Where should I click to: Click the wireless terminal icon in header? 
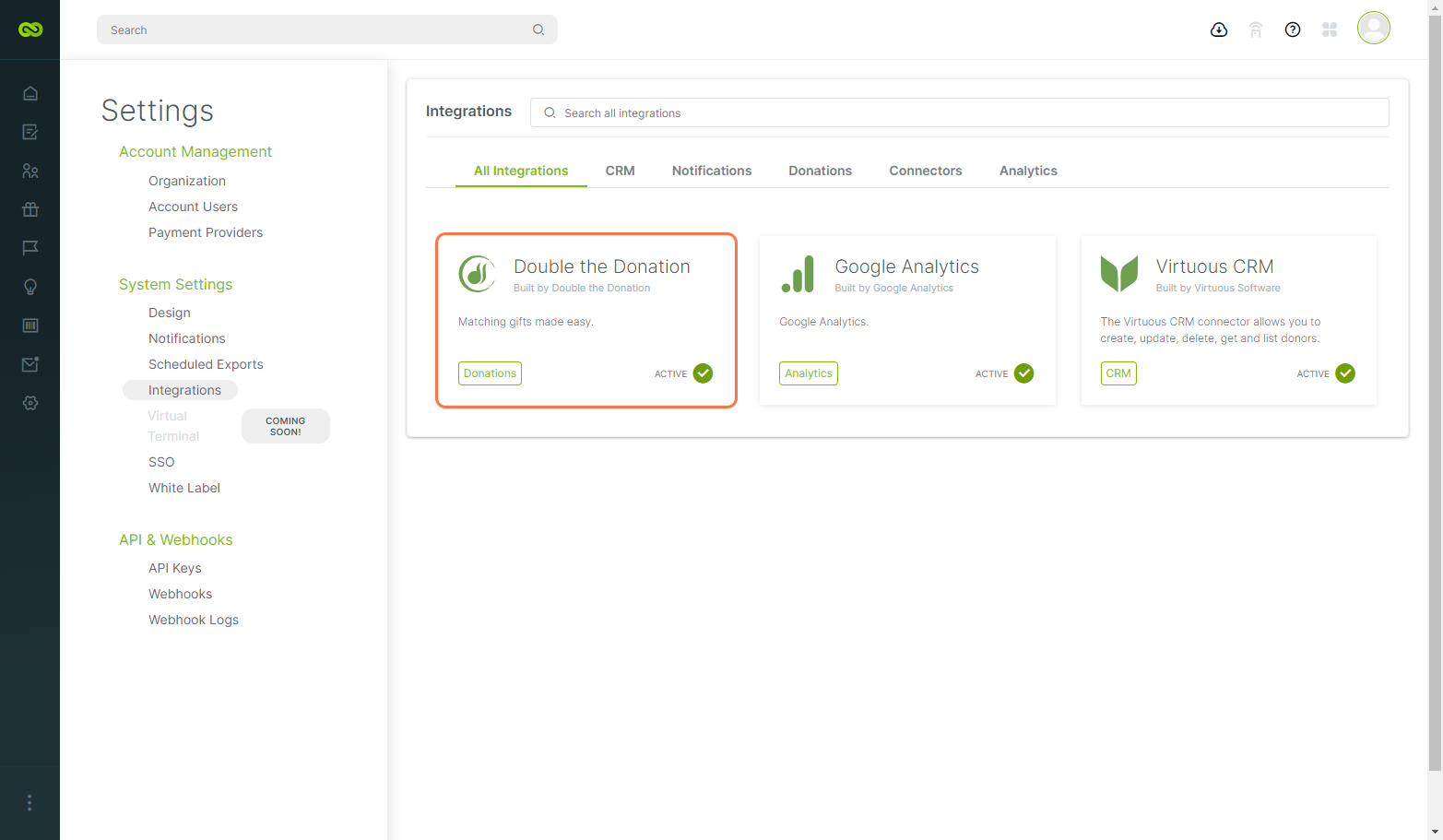[x=1256, y=30]
